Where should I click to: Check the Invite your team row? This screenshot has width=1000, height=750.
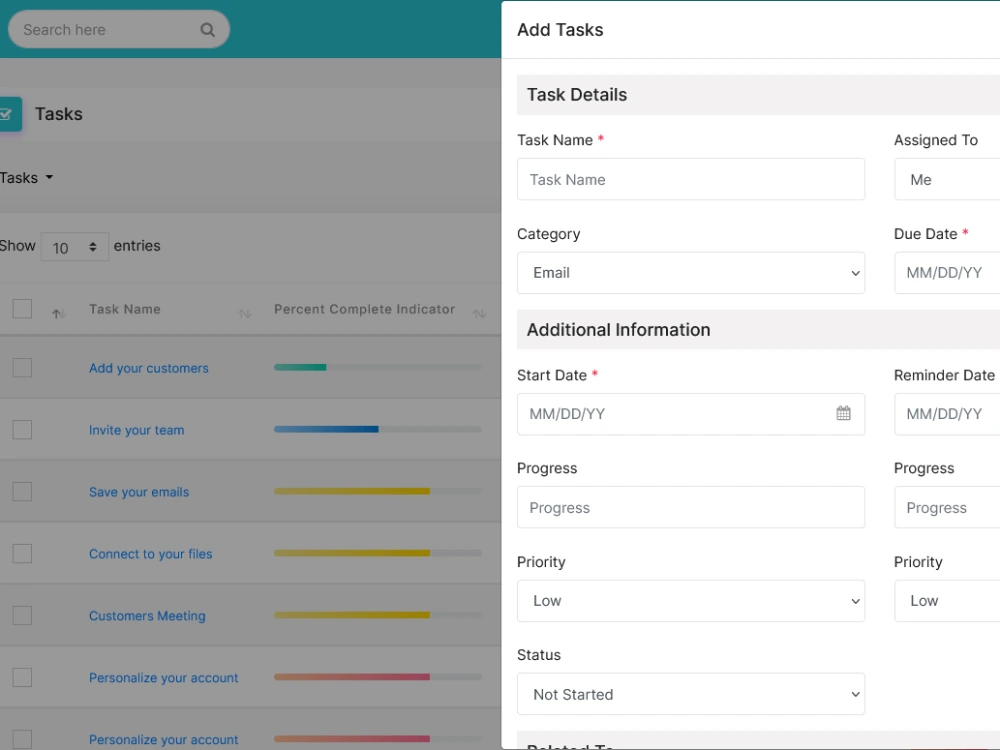click(22, 429)
